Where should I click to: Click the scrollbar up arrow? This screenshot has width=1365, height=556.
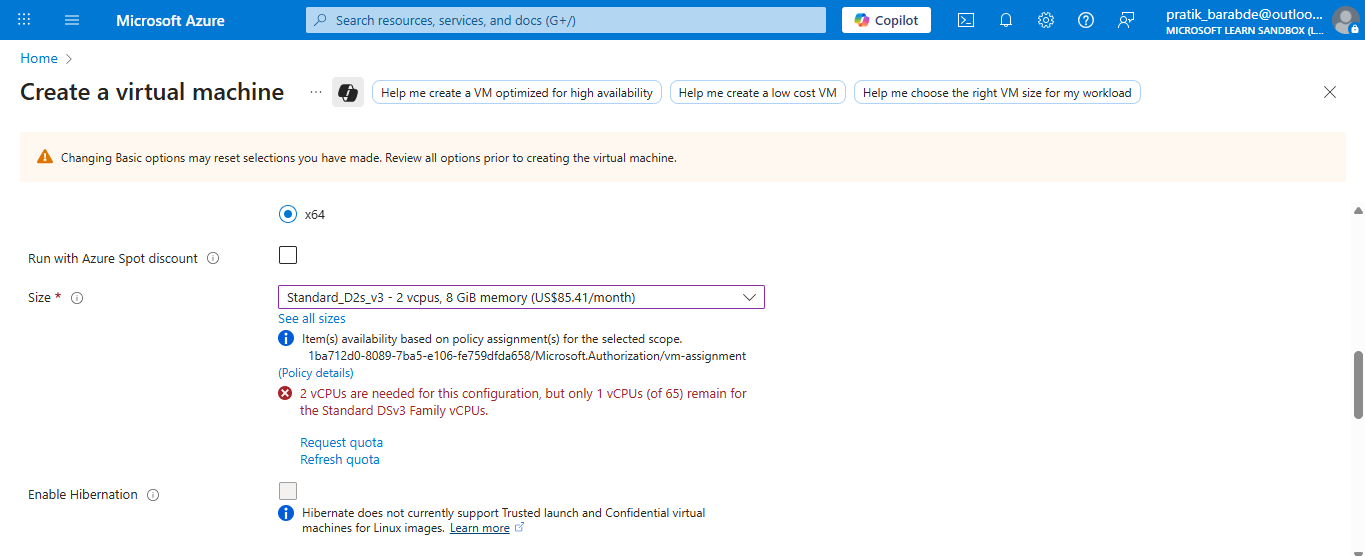1358,210
